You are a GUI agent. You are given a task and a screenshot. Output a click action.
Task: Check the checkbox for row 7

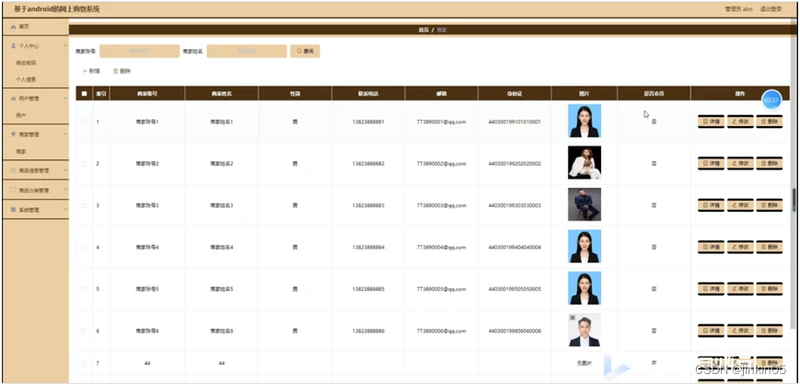[84, 363]
